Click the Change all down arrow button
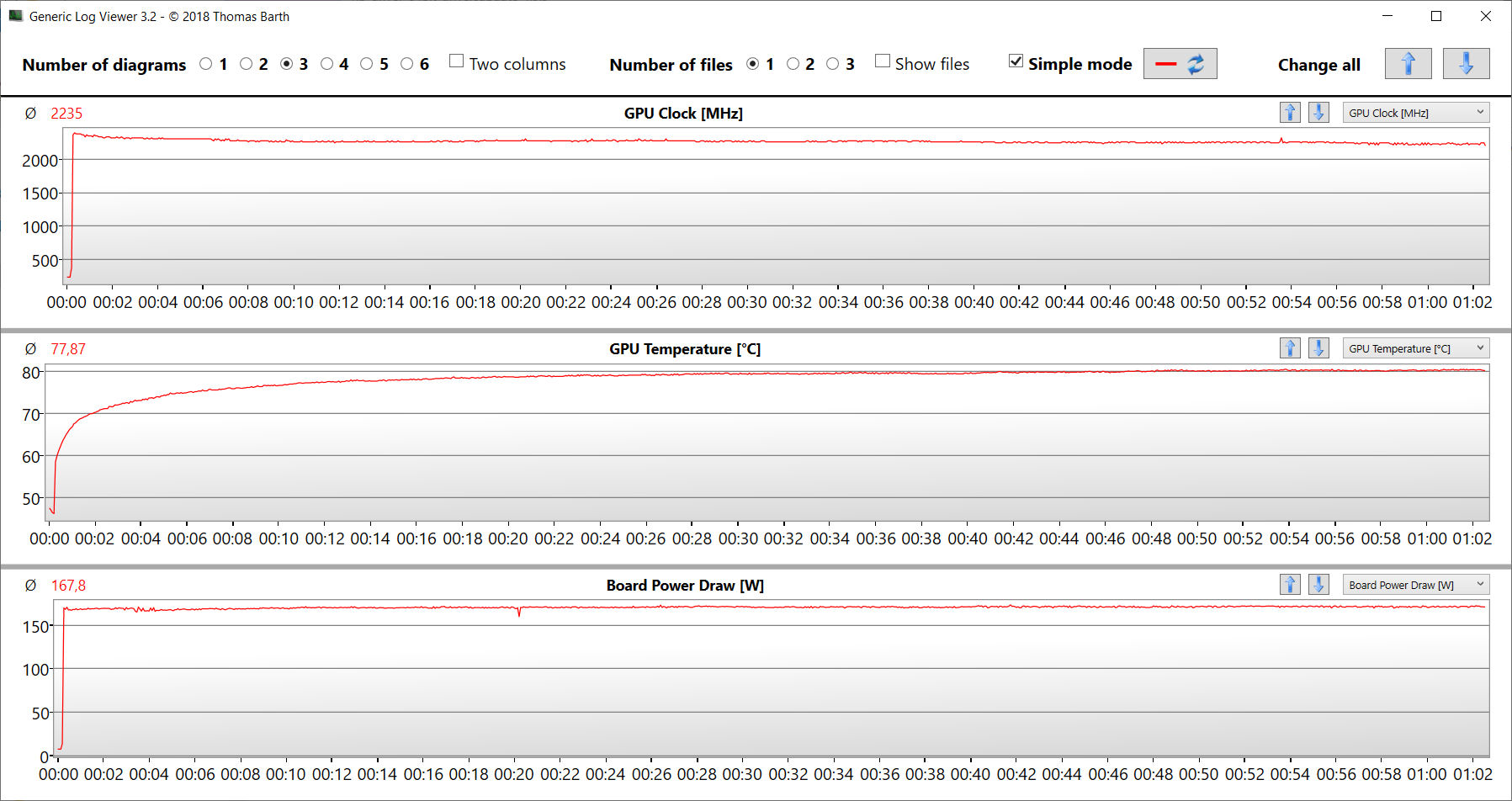The width and height of the screenshot is (1512, 801). (1466, 64)
